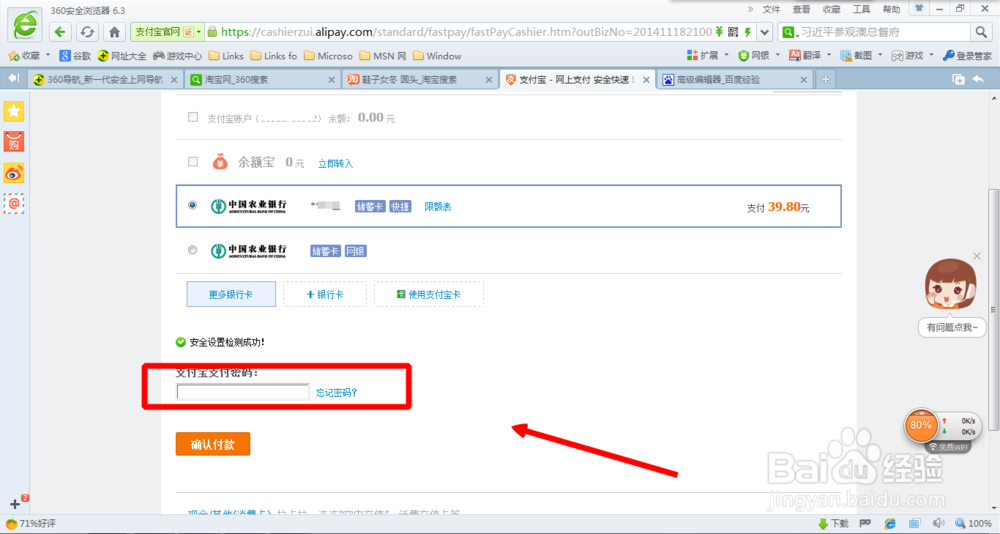Select Agricultural Bank 网银 radio option
Image resolution: width=1000 pixels, height=534 pixels.
193,250
